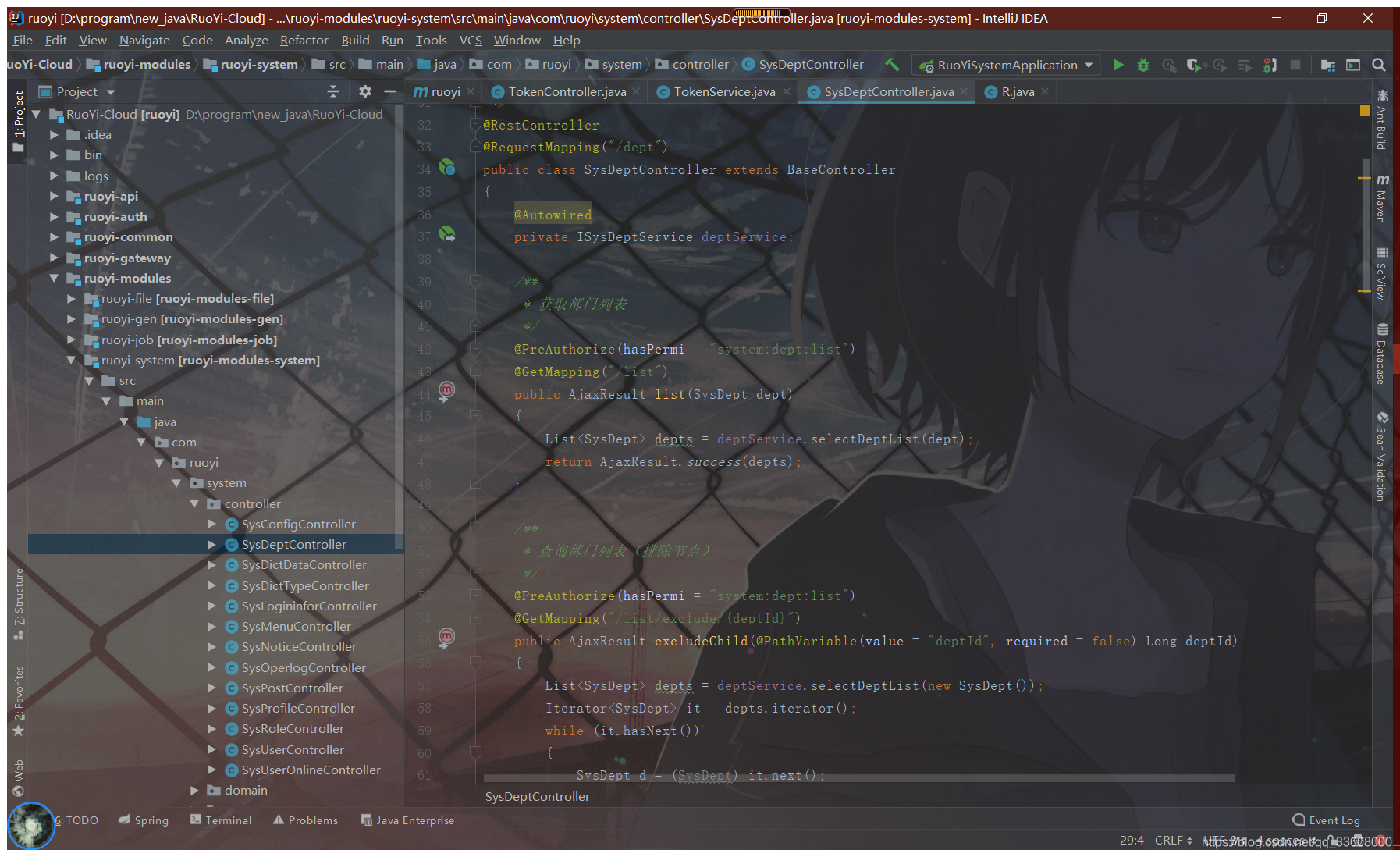Open the Database tool window
The width and height of the screenshot is (1400, 857).
point(1382,354)
